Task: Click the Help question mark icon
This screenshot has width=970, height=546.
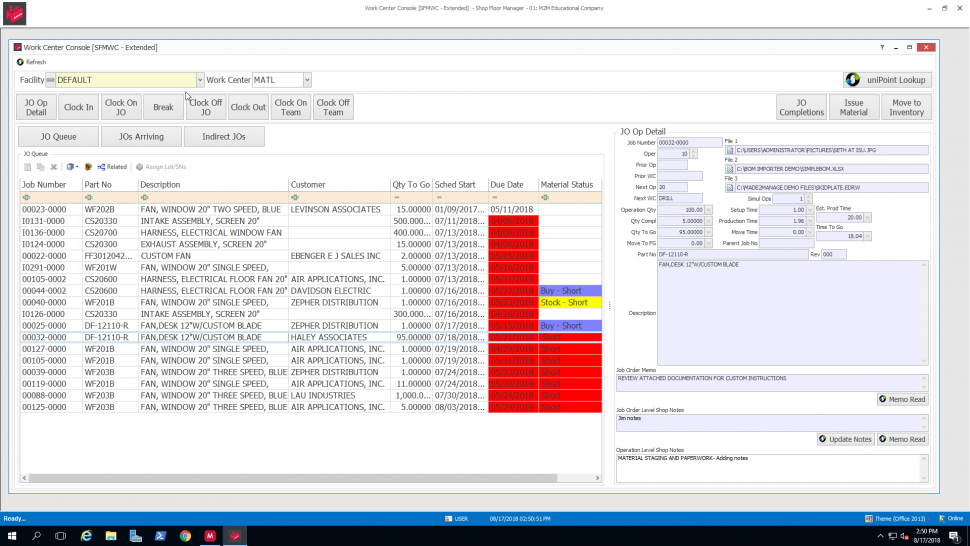Action: [882, 48]
